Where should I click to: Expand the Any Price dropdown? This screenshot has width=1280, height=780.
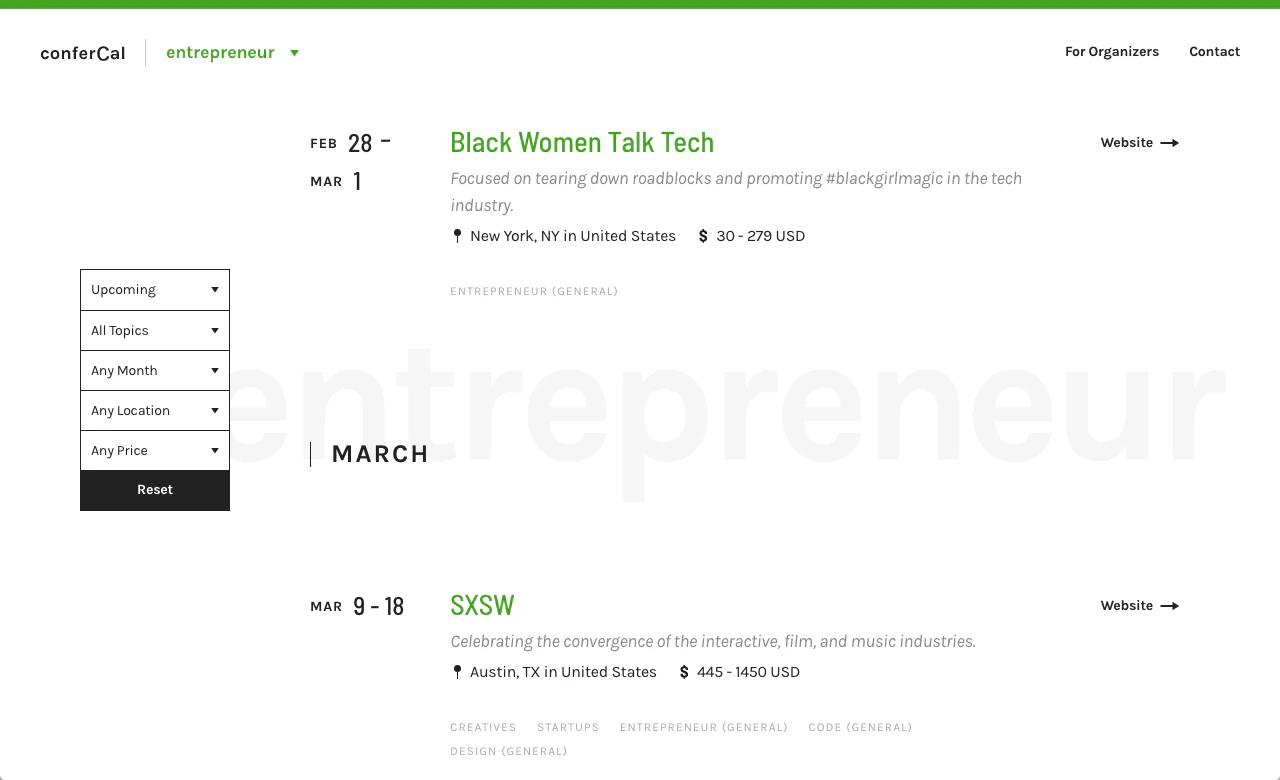point(155,450)
